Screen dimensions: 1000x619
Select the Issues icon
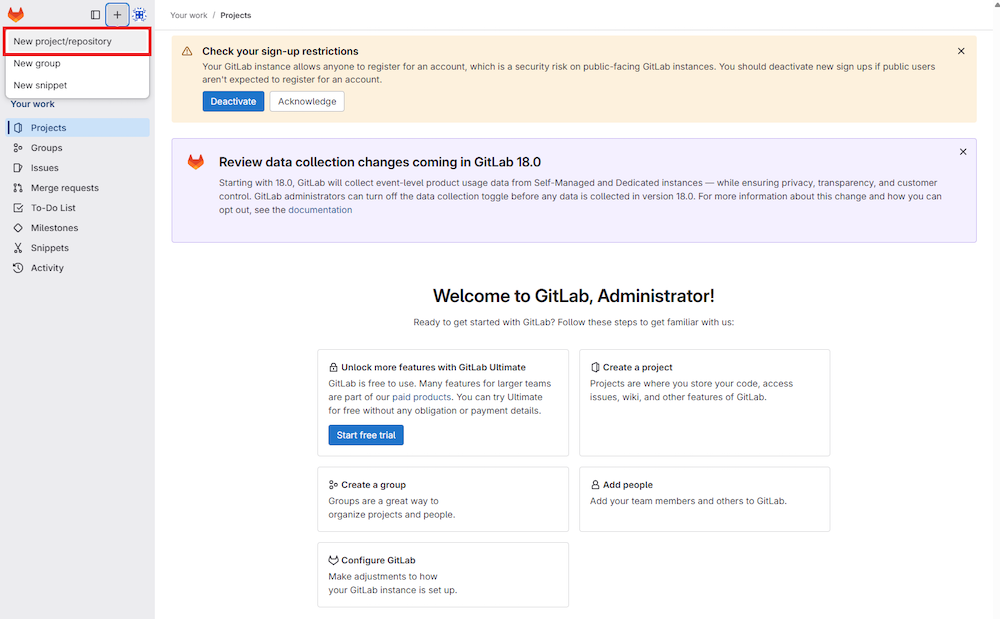pyautogui.click(x=18, y=167)
